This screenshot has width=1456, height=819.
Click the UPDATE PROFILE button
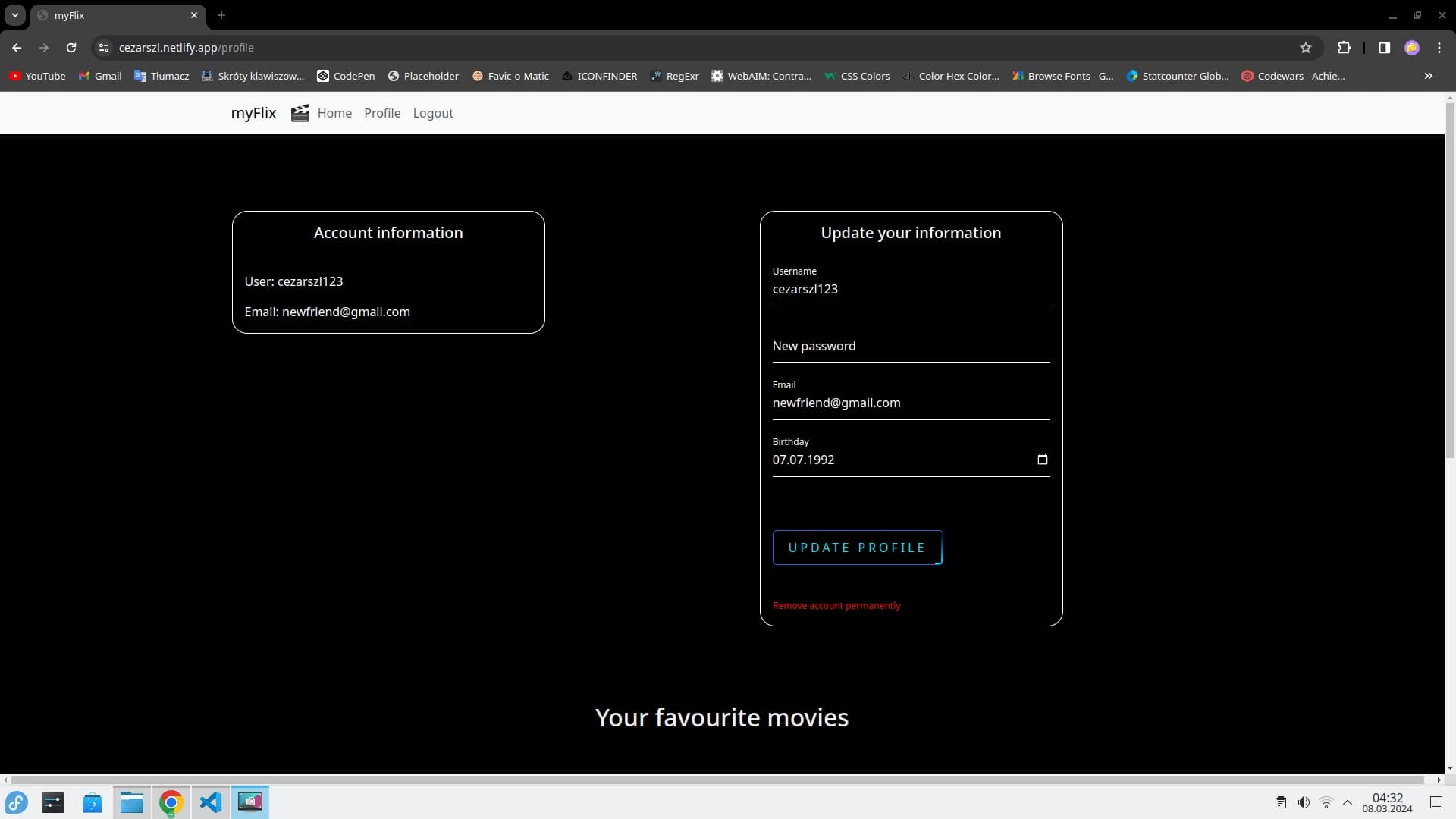[x=857, y=547]
